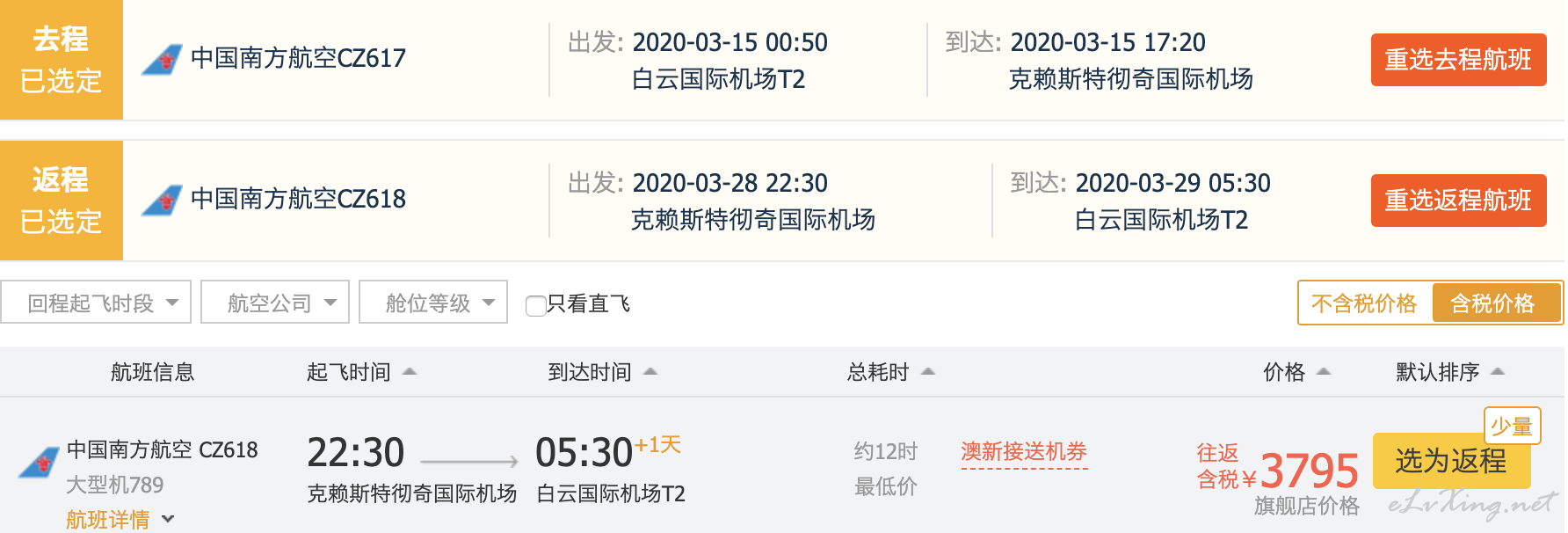
Task: Click 重选去程航班 button
Action: [x=1459, y=60]
